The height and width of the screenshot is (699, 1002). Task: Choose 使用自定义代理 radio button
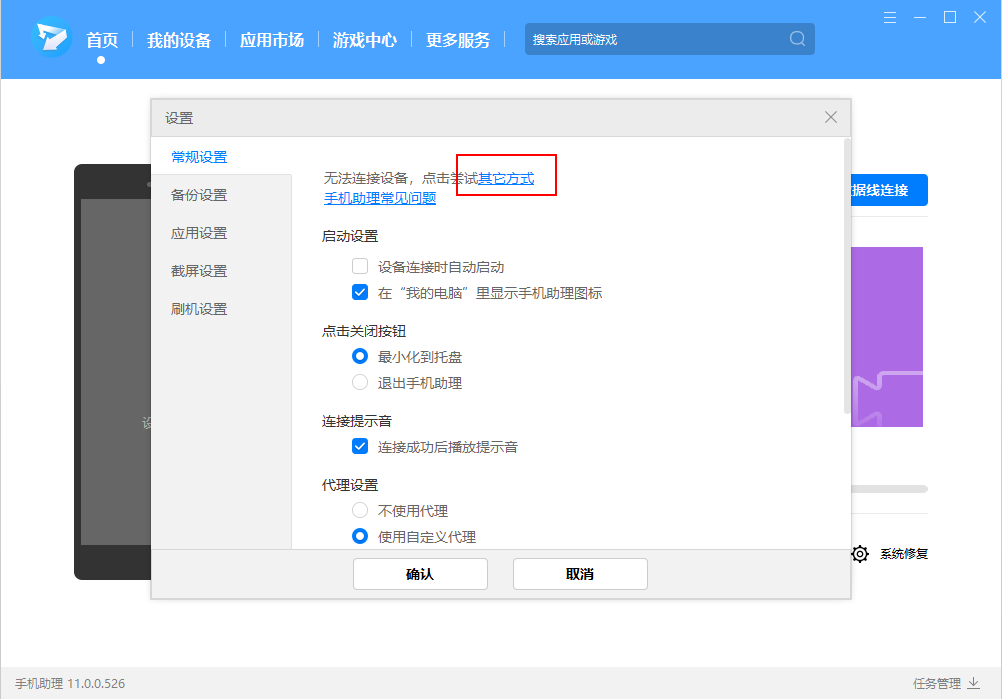[x=360, y=537]
